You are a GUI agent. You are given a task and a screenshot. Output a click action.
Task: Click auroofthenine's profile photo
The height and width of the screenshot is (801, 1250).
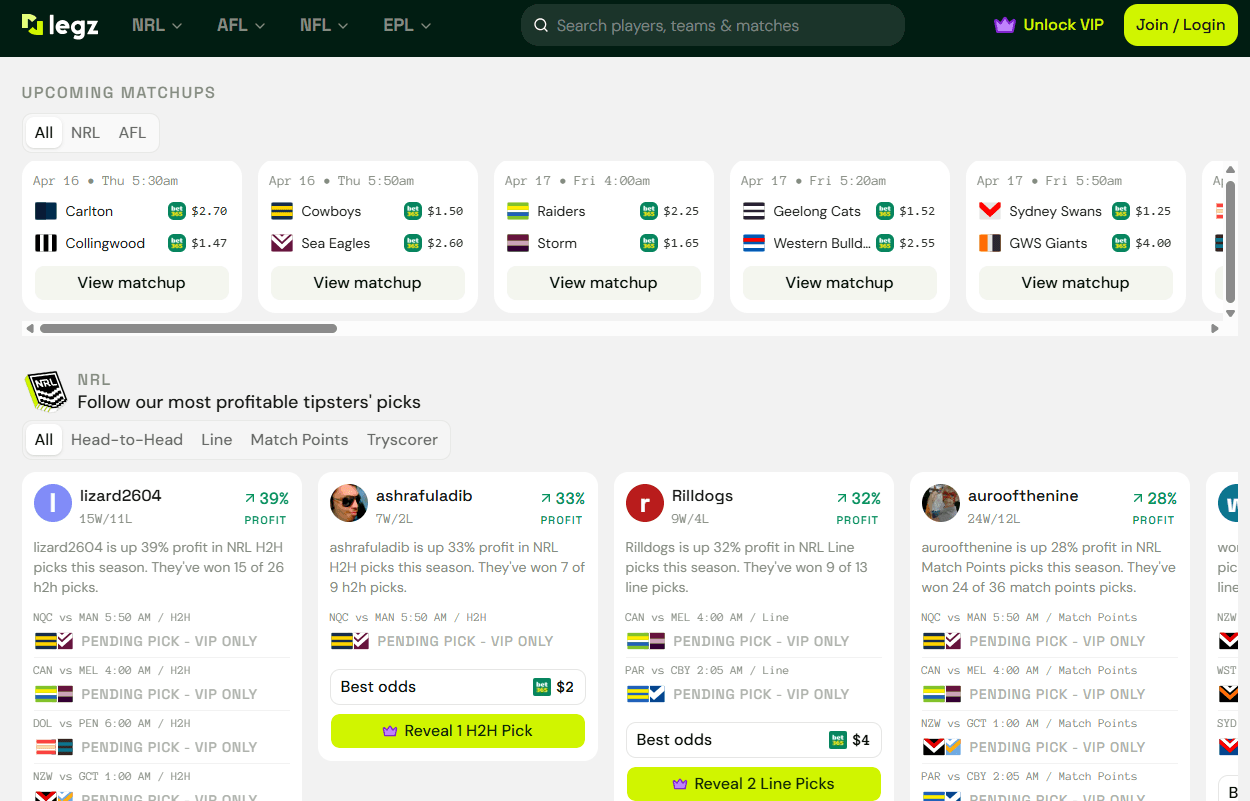[941, 503]
